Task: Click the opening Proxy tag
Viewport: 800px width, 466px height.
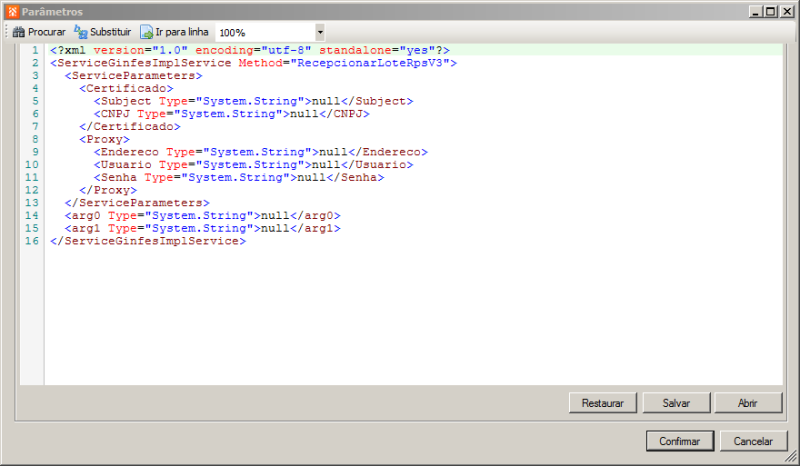Action: pos(105,139)
